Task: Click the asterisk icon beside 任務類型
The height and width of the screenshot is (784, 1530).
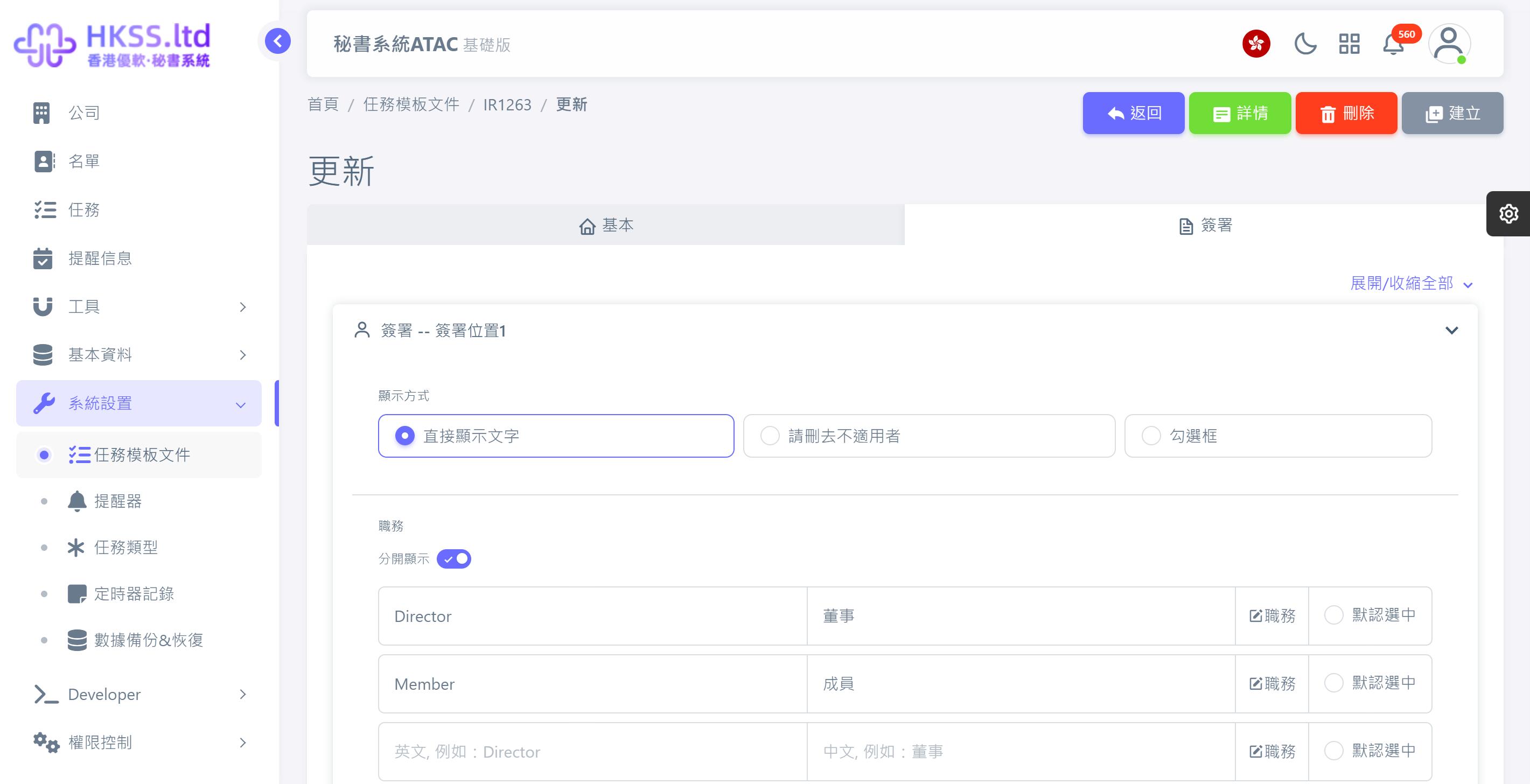Action: coord(76,547)
